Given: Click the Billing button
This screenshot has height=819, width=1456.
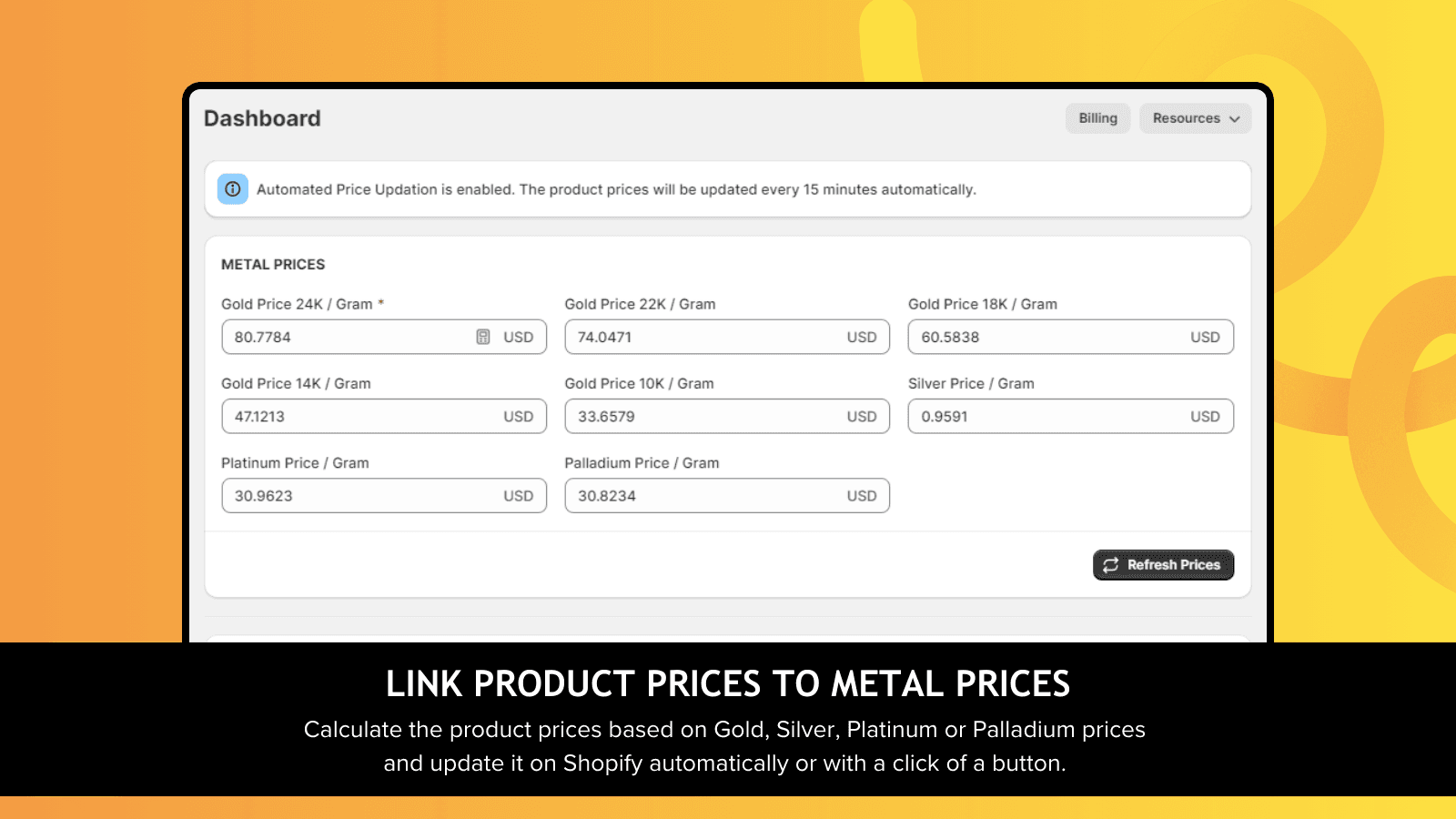Looking at the screenshot, I should (1097, 118).
